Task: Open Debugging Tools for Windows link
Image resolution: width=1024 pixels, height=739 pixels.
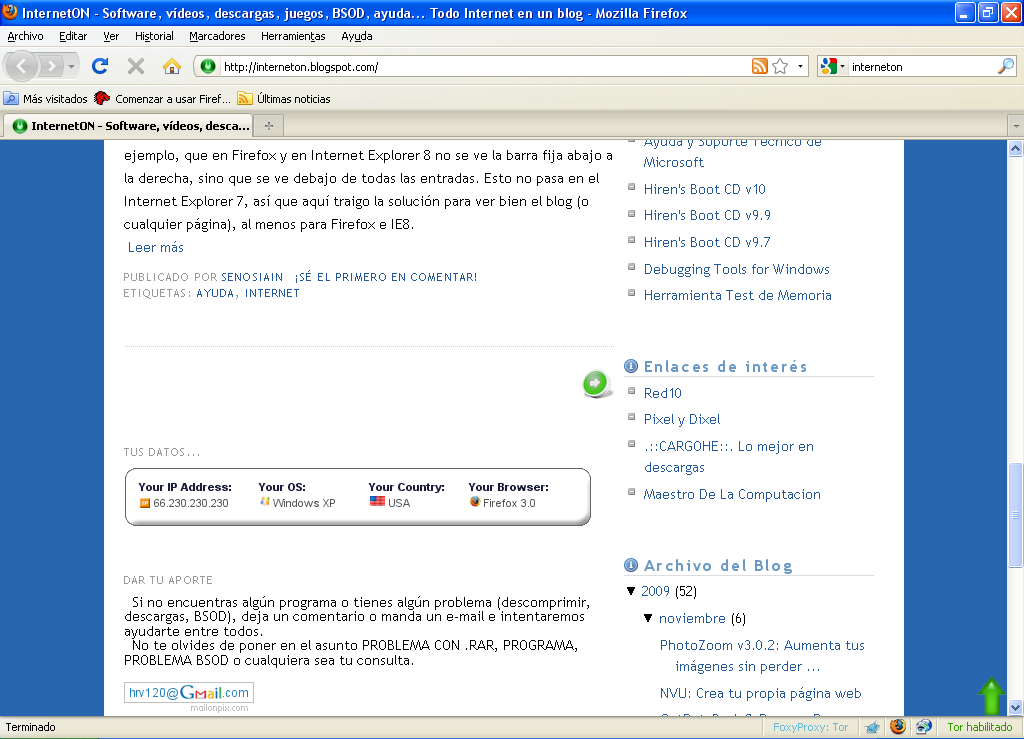Action: 737,269
